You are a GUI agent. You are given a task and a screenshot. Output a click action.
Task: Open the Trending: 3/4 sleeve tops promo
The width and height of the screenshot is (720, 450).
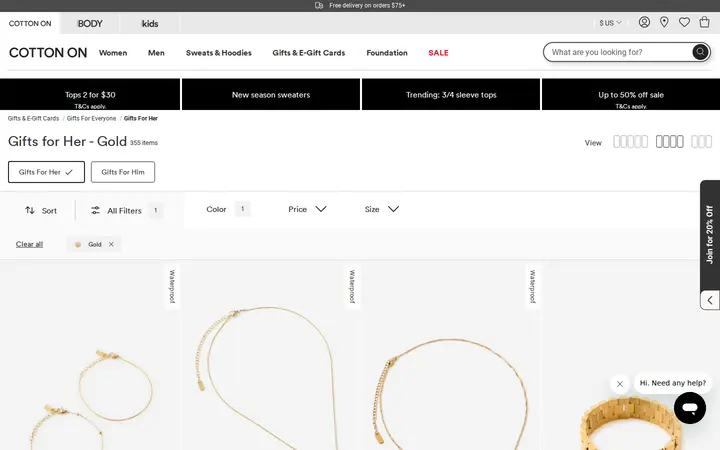coord(451,94)
